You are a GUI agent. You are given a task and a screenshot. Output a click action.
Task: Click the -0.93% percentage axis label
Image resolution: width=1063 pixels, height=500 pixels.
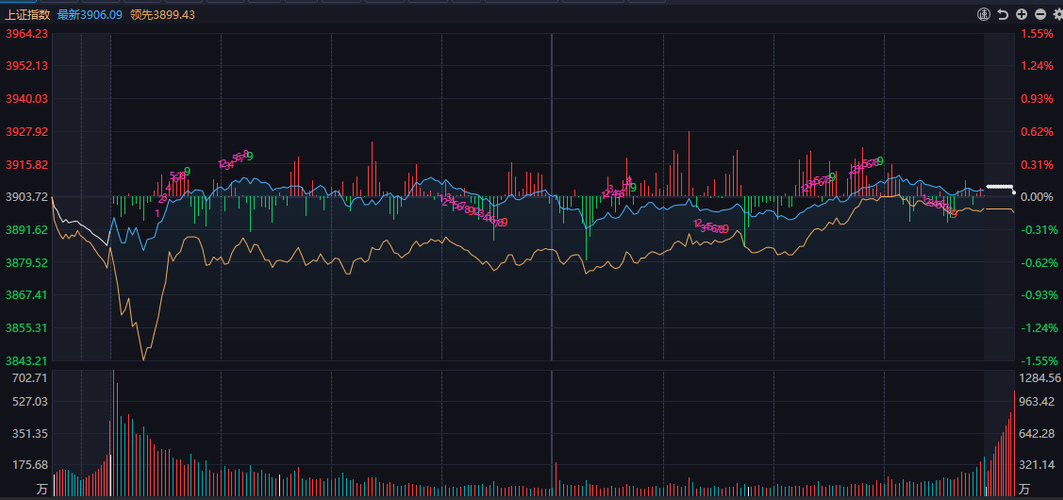(1037, 295)
